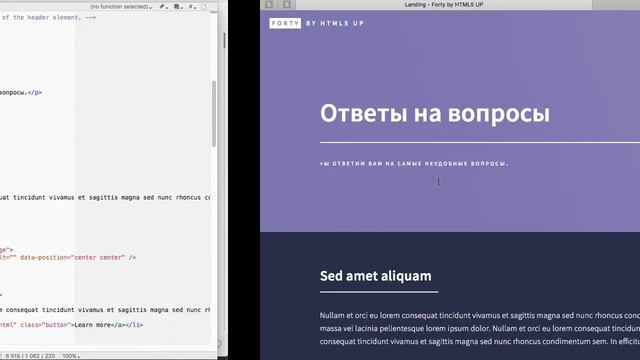Click the "uat tincidunt vivamus et sagittis" code line
The height and width of the screenshot is (360, 640).
click(x=105, y=198)
